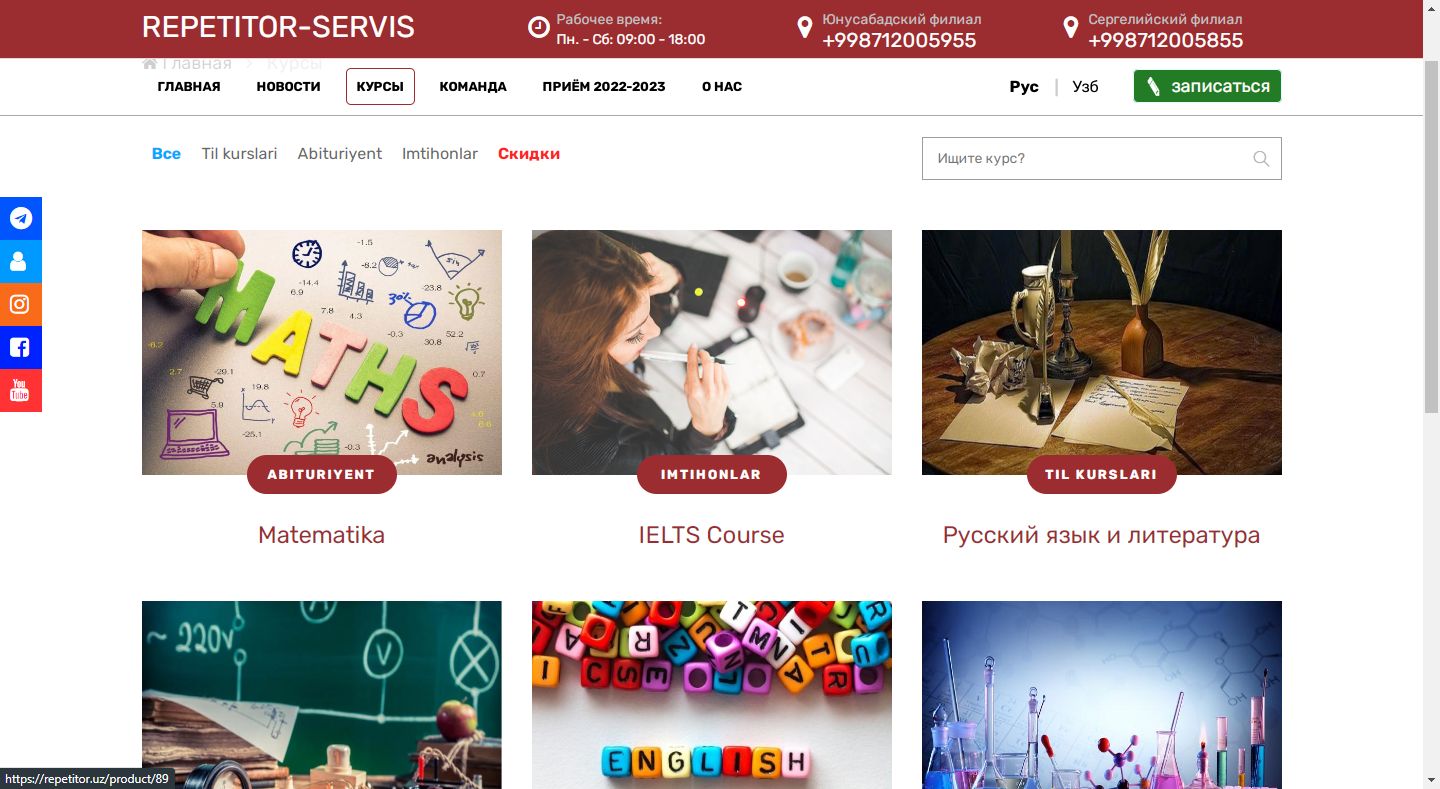The image size is (1440, 789).
Task: Show the Скидки discount filter
Action: click(x=529, y=154)
